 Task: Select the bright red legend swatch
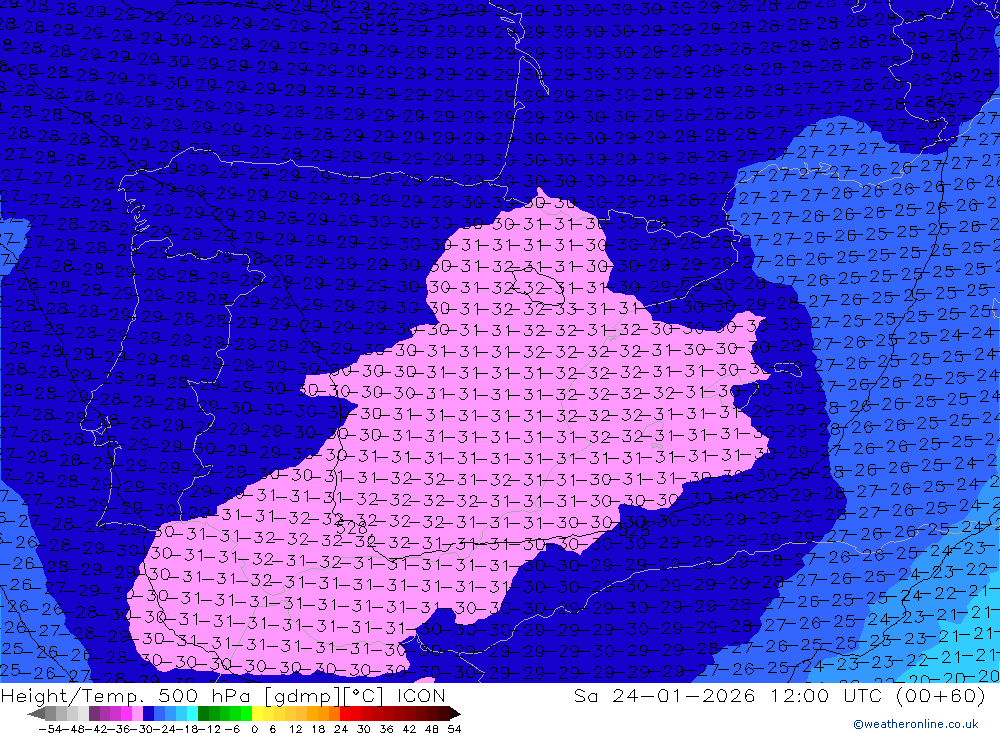[x=345, y=713]
